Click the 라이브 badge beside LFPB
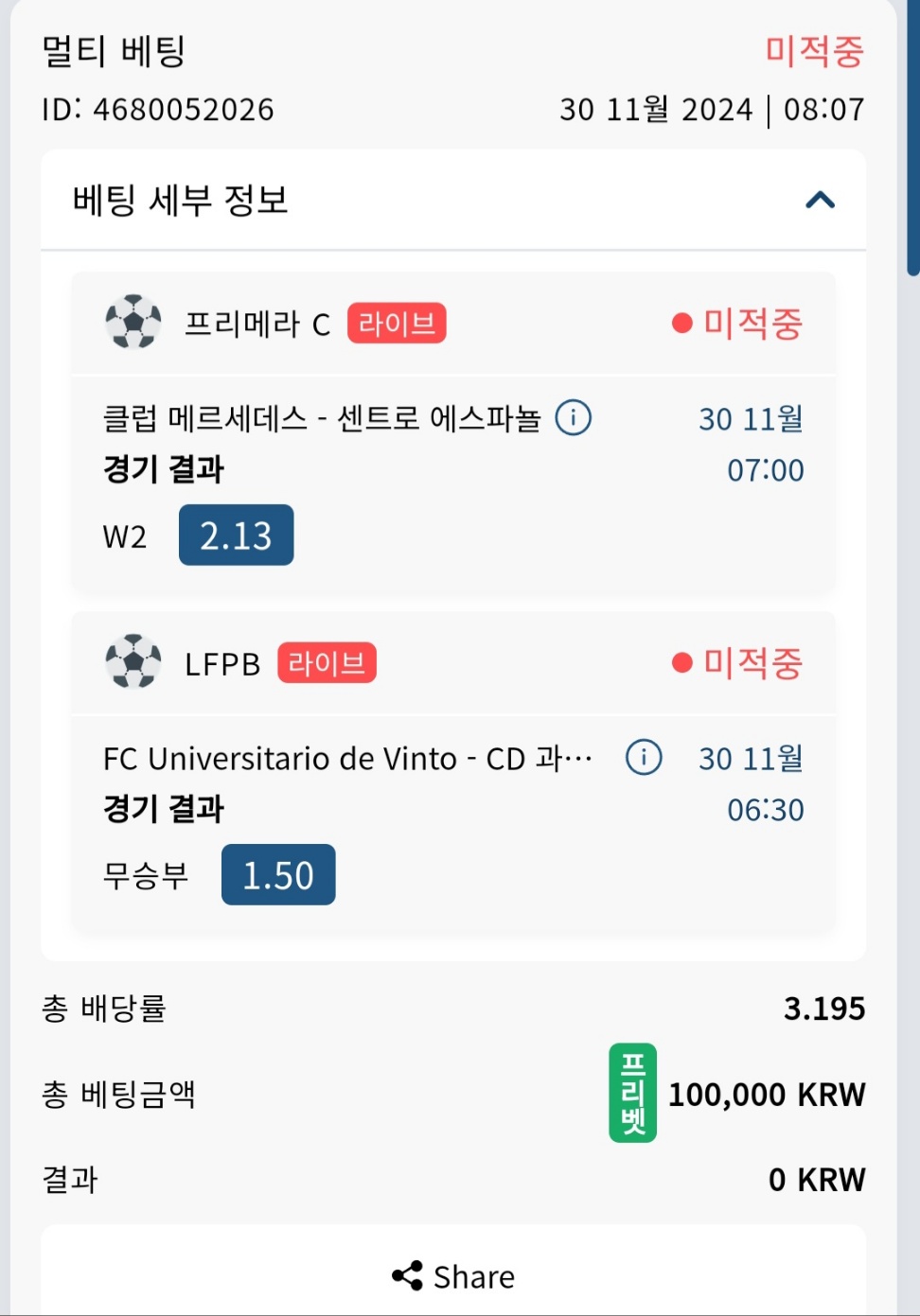Screen dimensions: 920x1316 click(327, 662)
